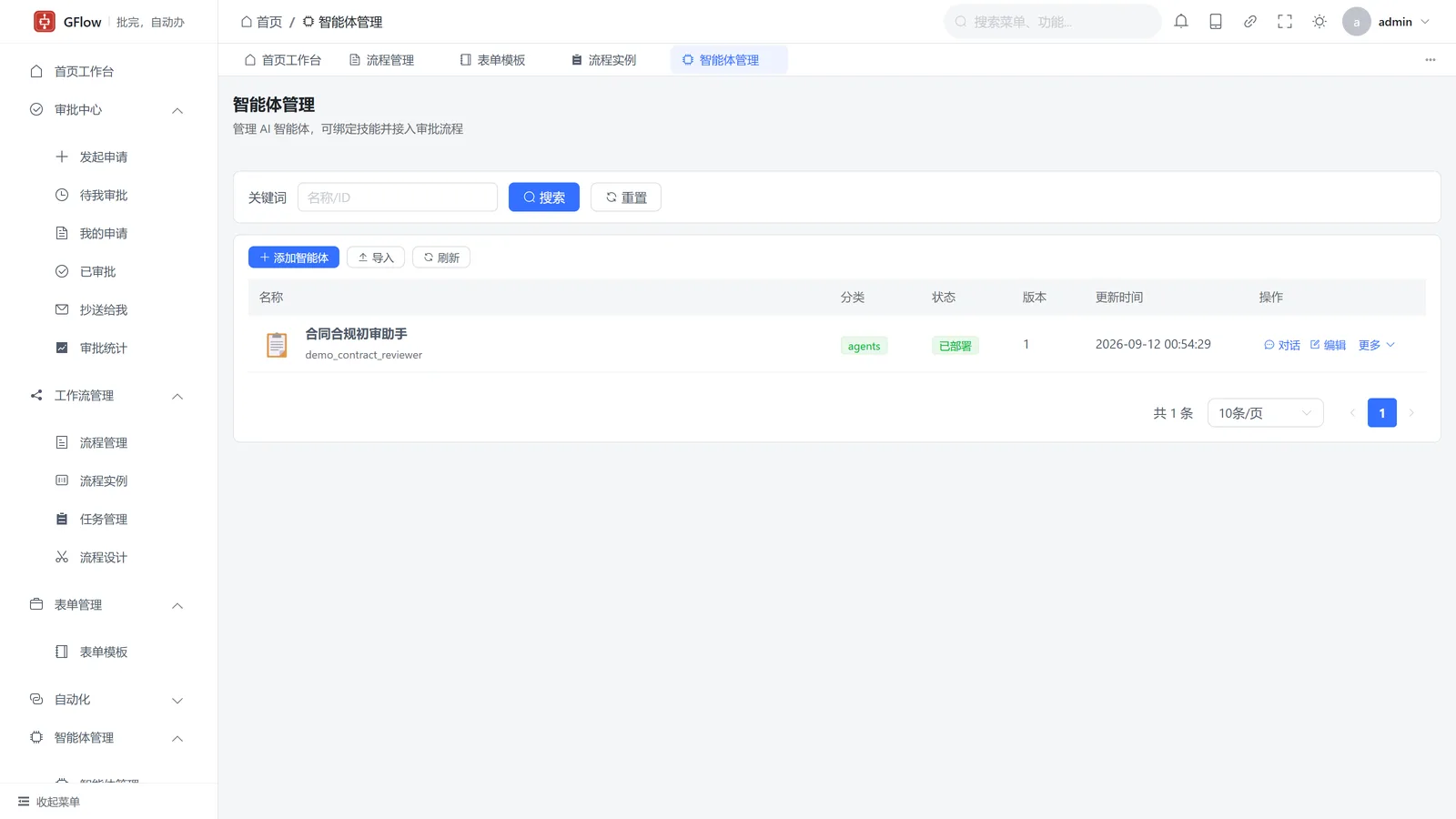Focus the 名称/ID keyword input
The height and width of the screenshot is (819, 1456).
(398, 197)
